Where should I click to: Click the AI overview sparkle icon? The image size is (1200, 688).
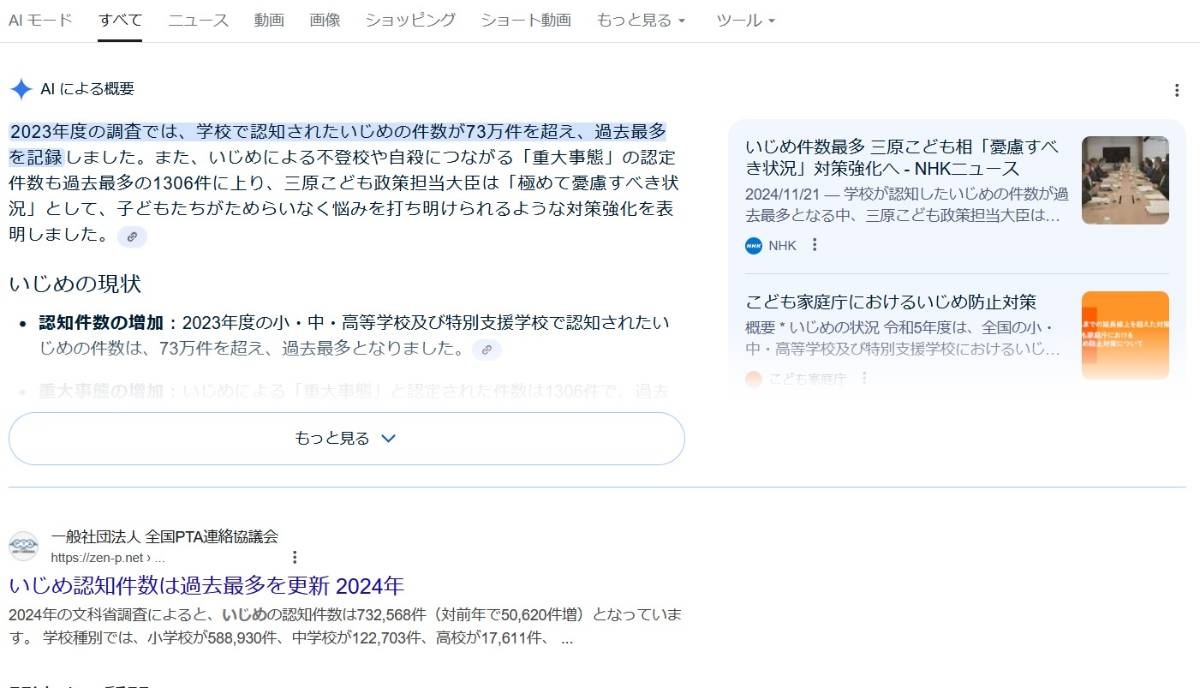(x=21, y=89)
